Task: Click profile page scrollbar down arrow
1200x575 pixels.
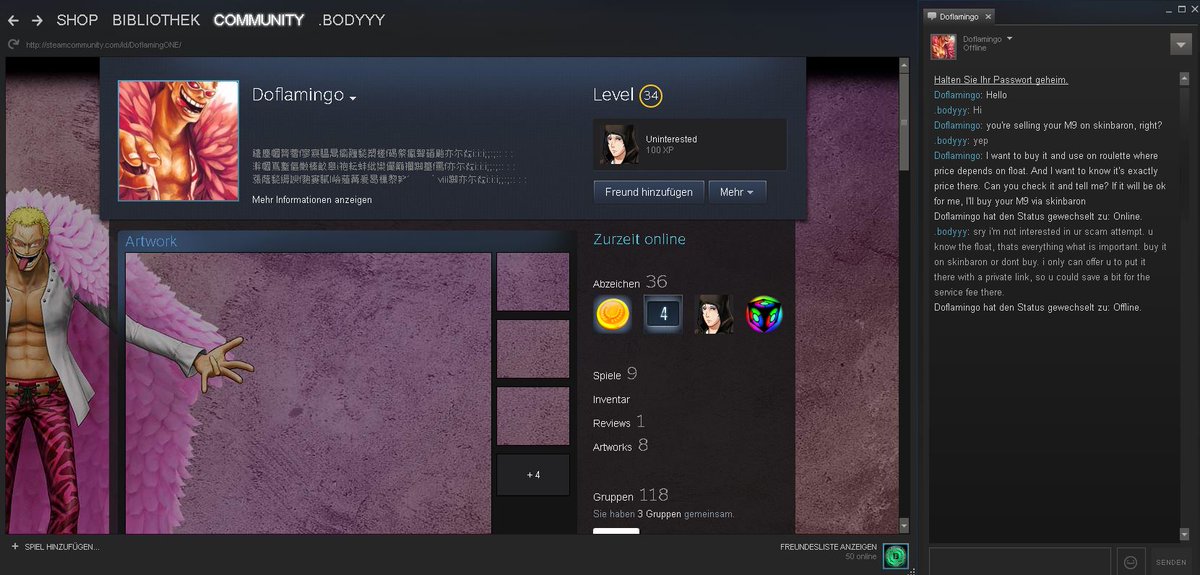Action: click(x=905, y=524)
